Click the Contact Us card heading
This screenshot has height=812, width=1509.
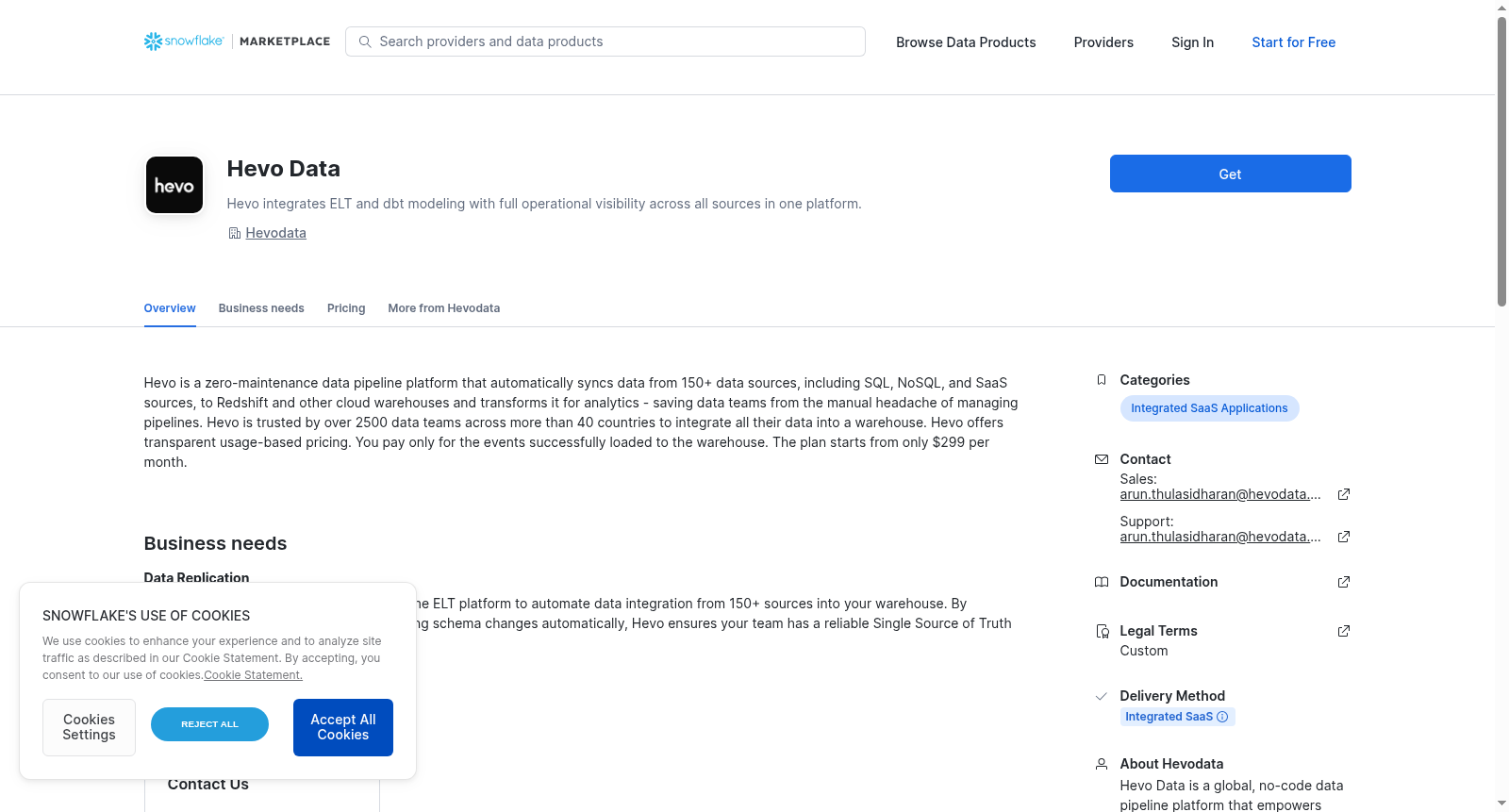click(208, 784)
